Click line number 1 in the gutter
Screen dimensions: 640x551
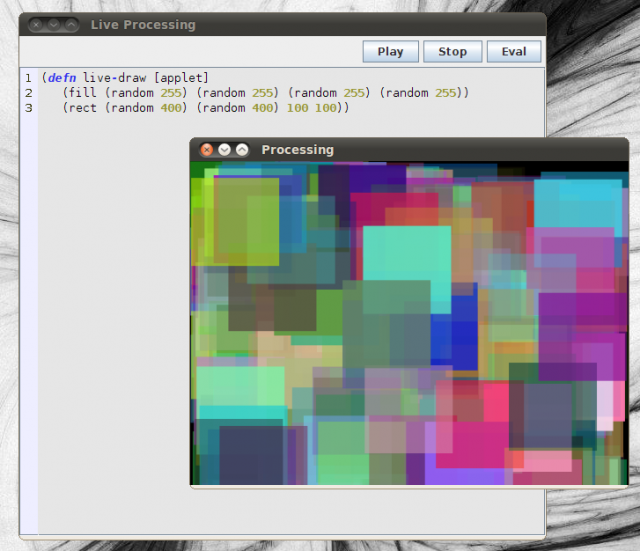(x=28, y=78)
